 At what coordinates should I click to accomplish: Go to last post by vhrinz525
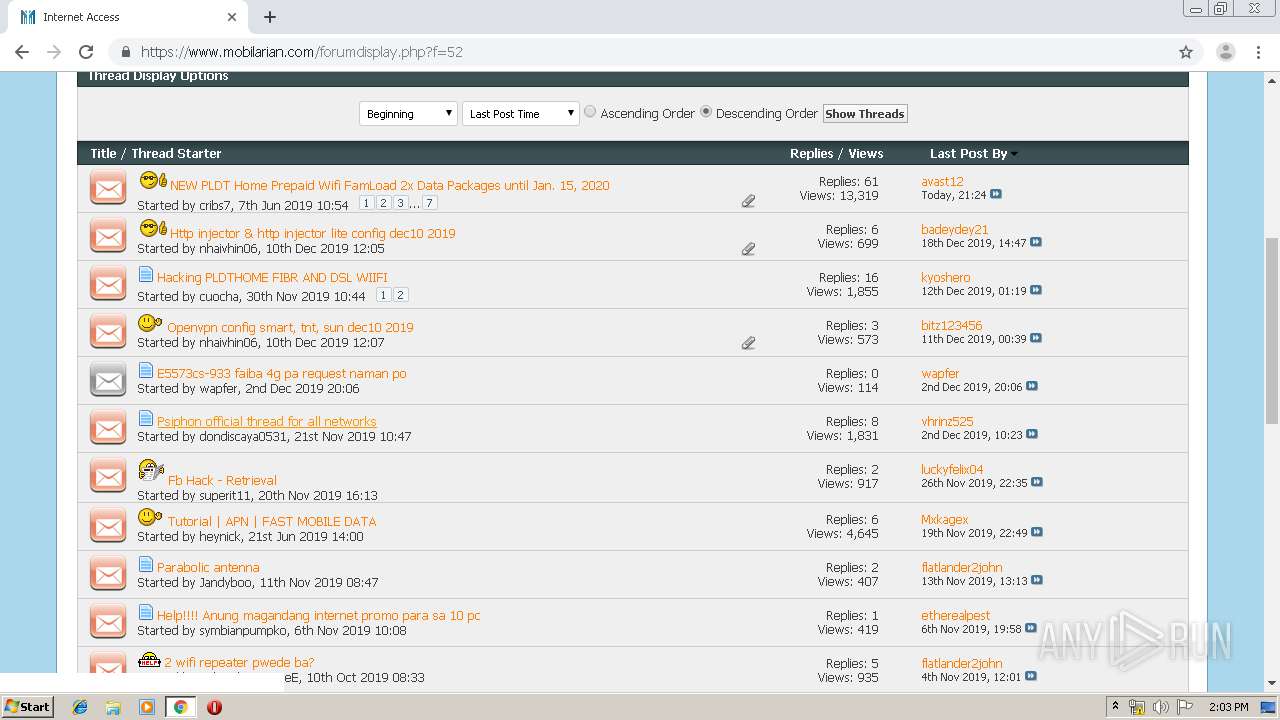point(1032,434)
